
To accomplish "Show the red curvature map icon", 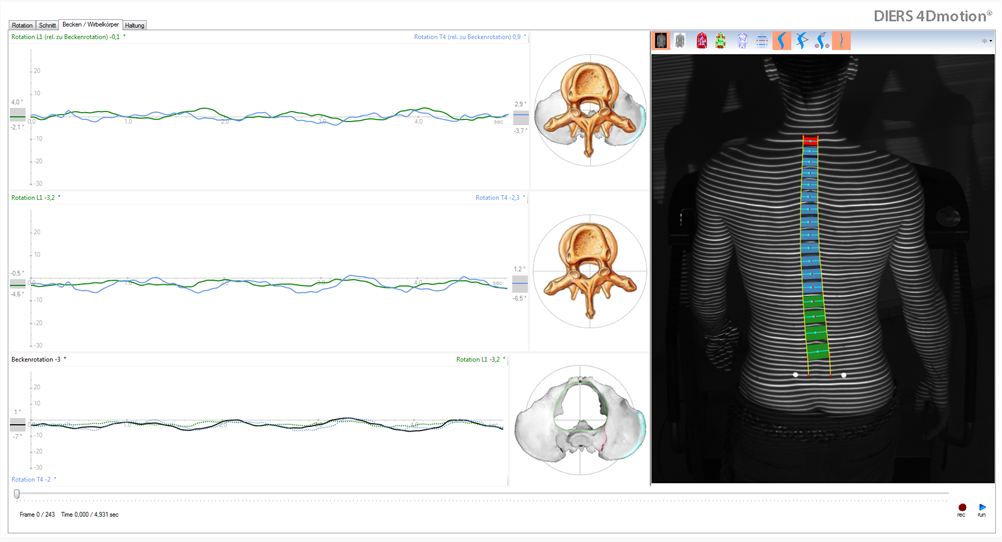I will click(701, 41).
